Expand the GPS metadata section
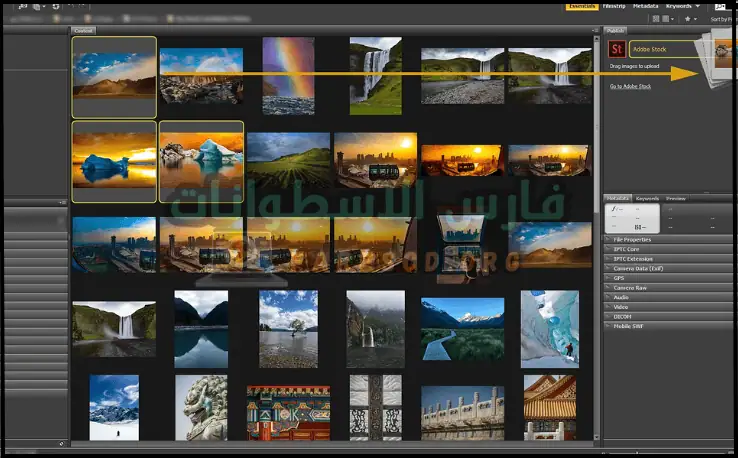The height and width of the screenshot is (458, 738). pos(618,277)
